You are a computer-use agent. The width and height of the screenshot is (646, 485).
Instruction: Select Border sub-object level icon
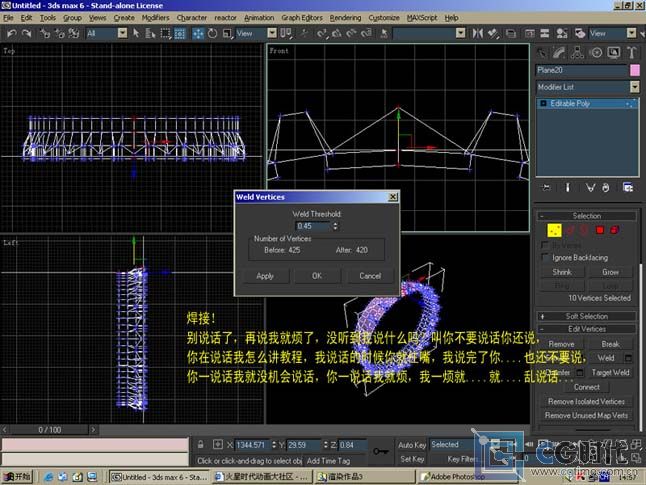584,230
